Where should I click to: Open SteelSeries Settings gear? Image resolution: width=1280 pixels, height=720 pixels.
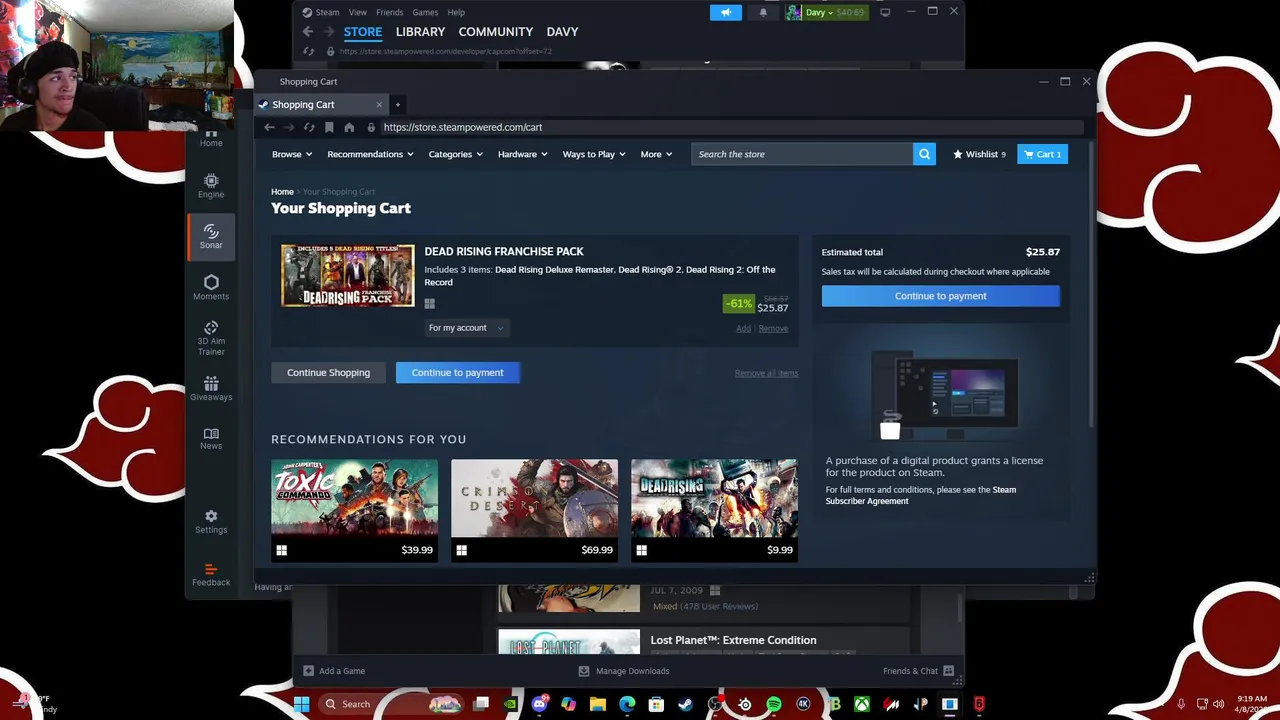[x=211, y=522]
